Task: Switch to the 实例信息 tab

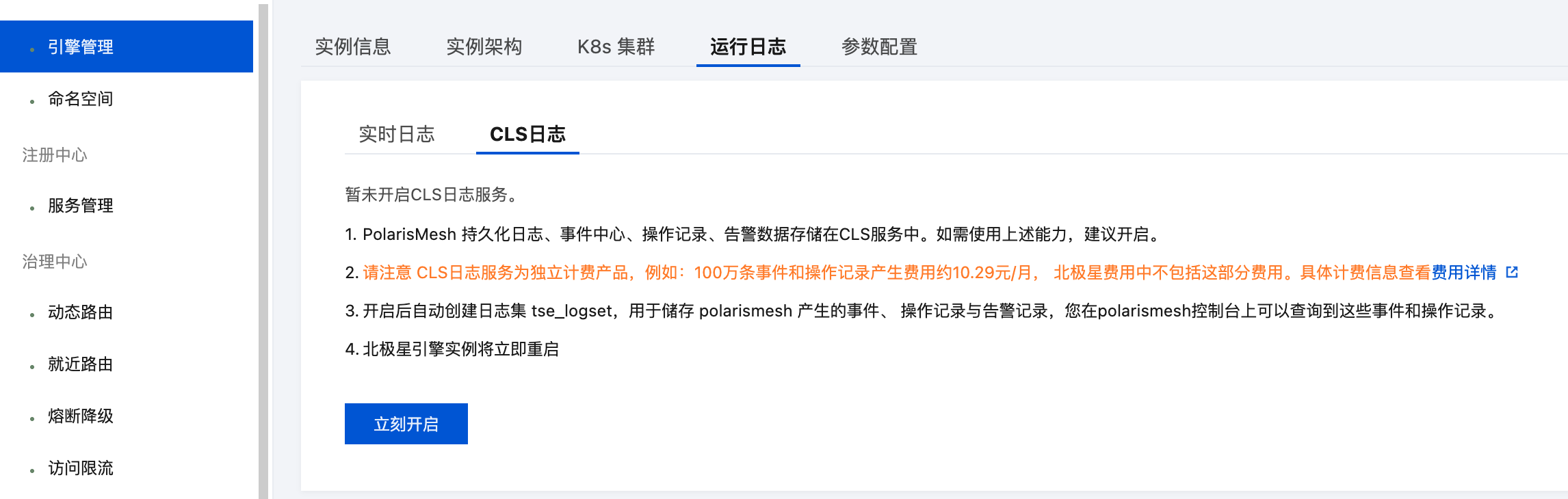Action: pyautogui.click(x=353, y=46)
